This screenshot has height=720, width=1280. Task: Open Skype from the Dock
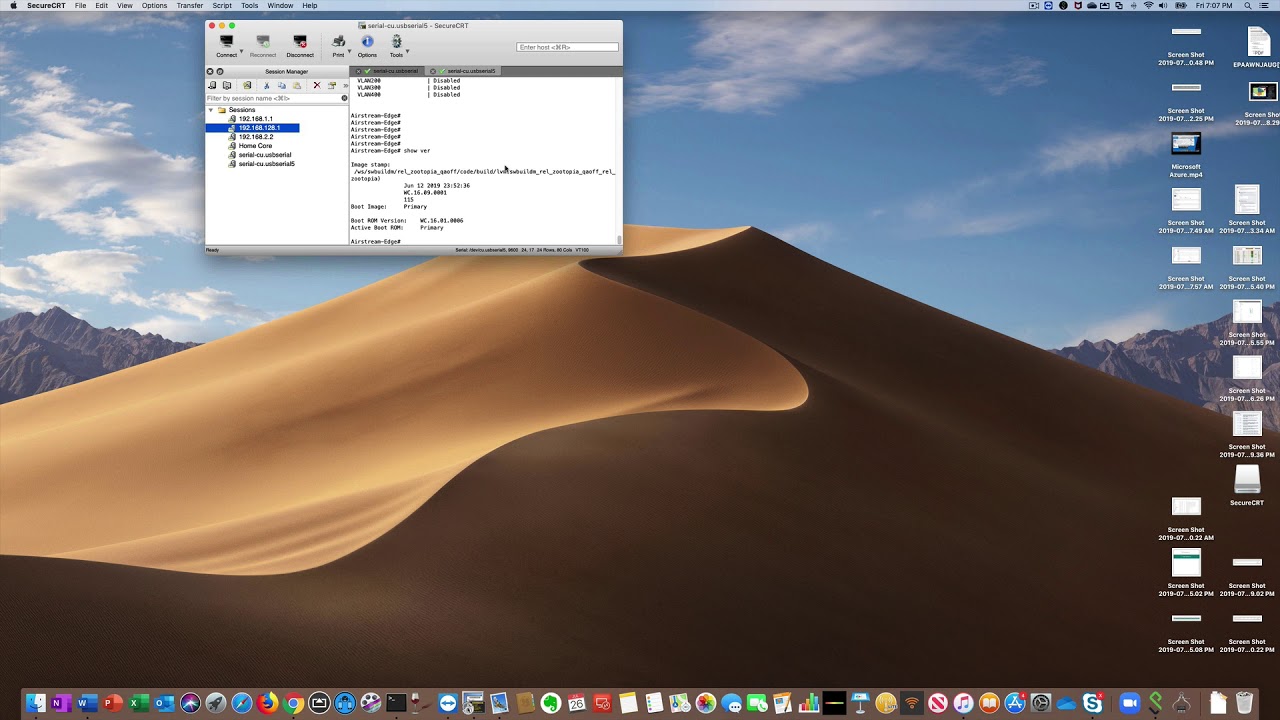tap(1092, 703)
